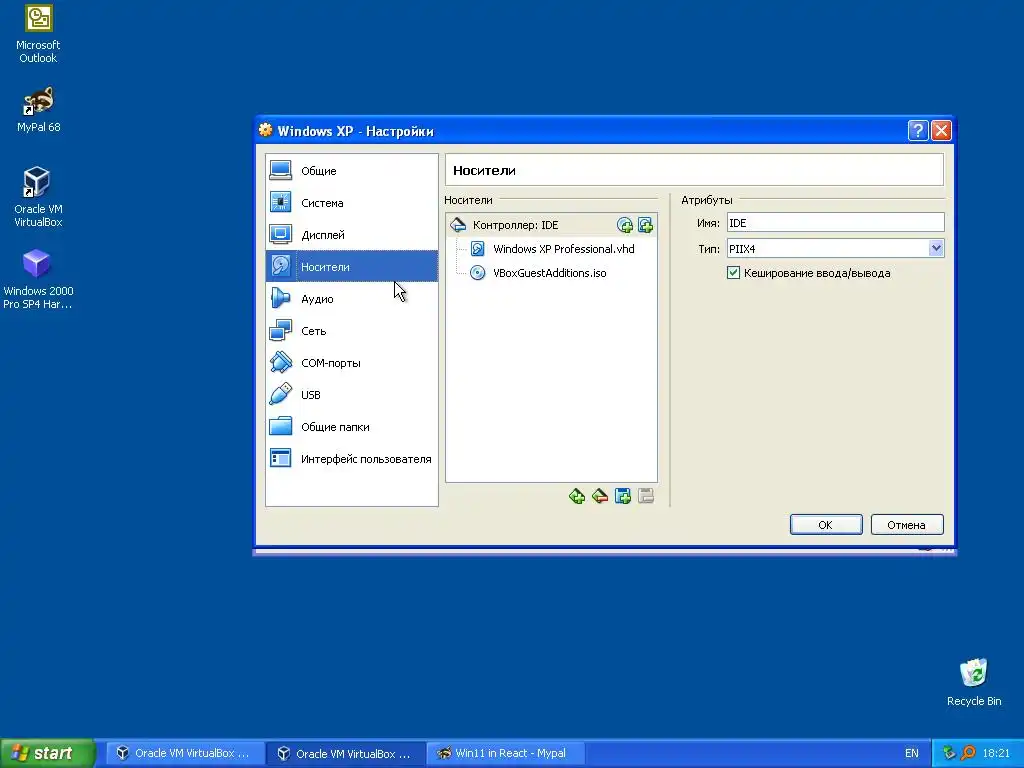Click the Сеть network icon
This screenshot has width=1024, height=768.
[x=281, y=330]
